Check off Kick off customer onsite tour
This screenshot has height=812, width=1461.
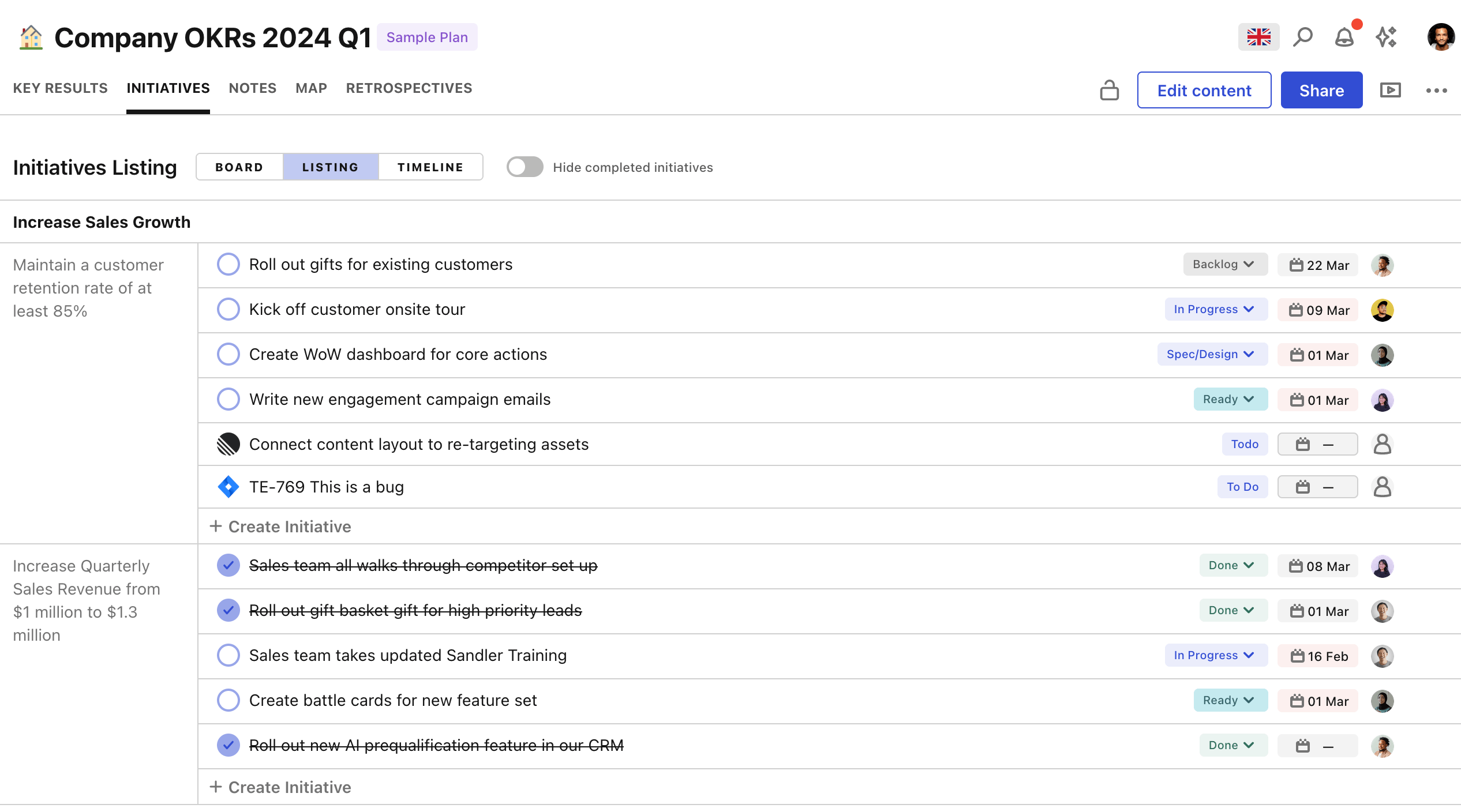228,309
